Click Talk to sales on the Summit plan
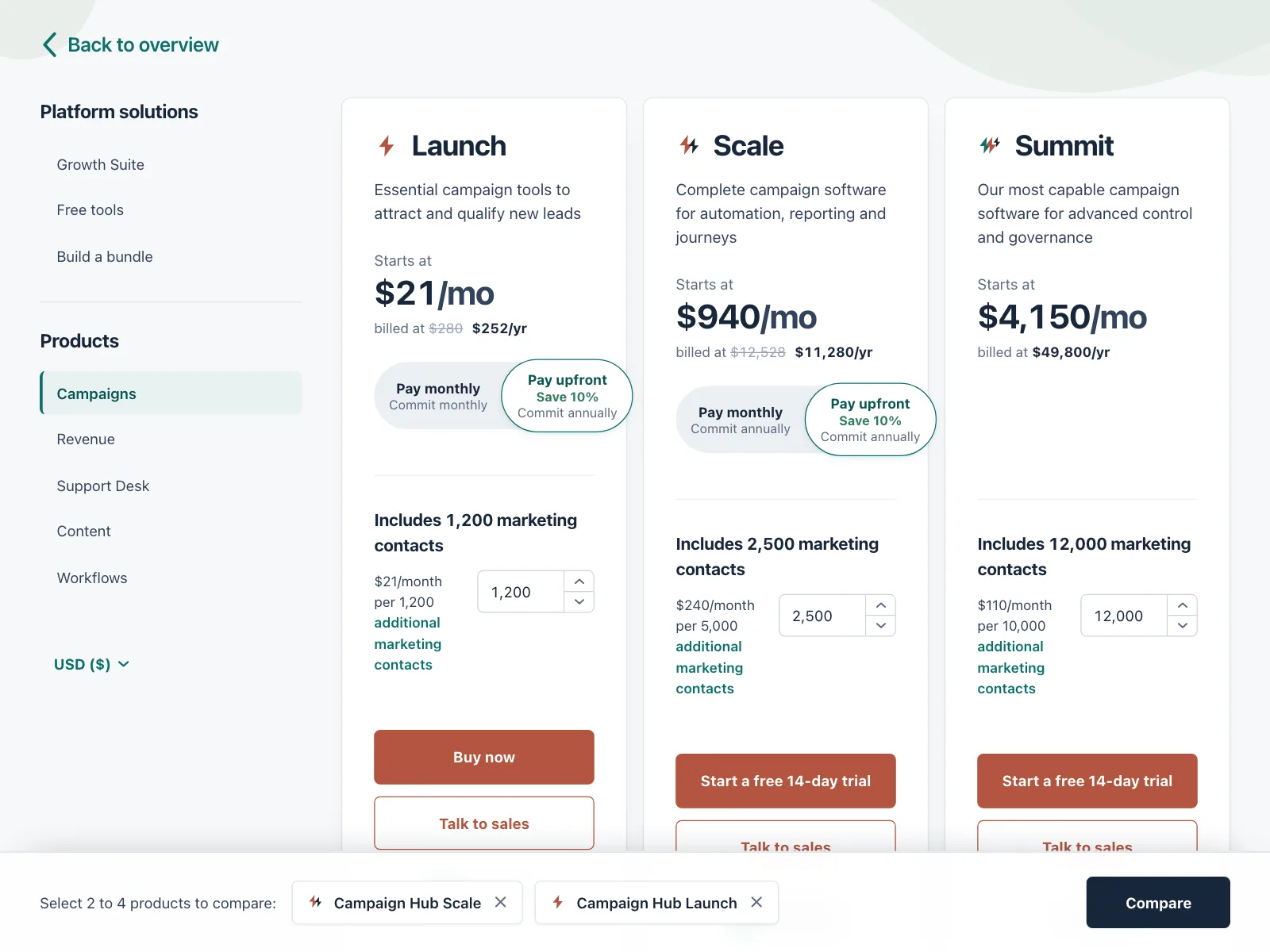 tap(1087, 837)
